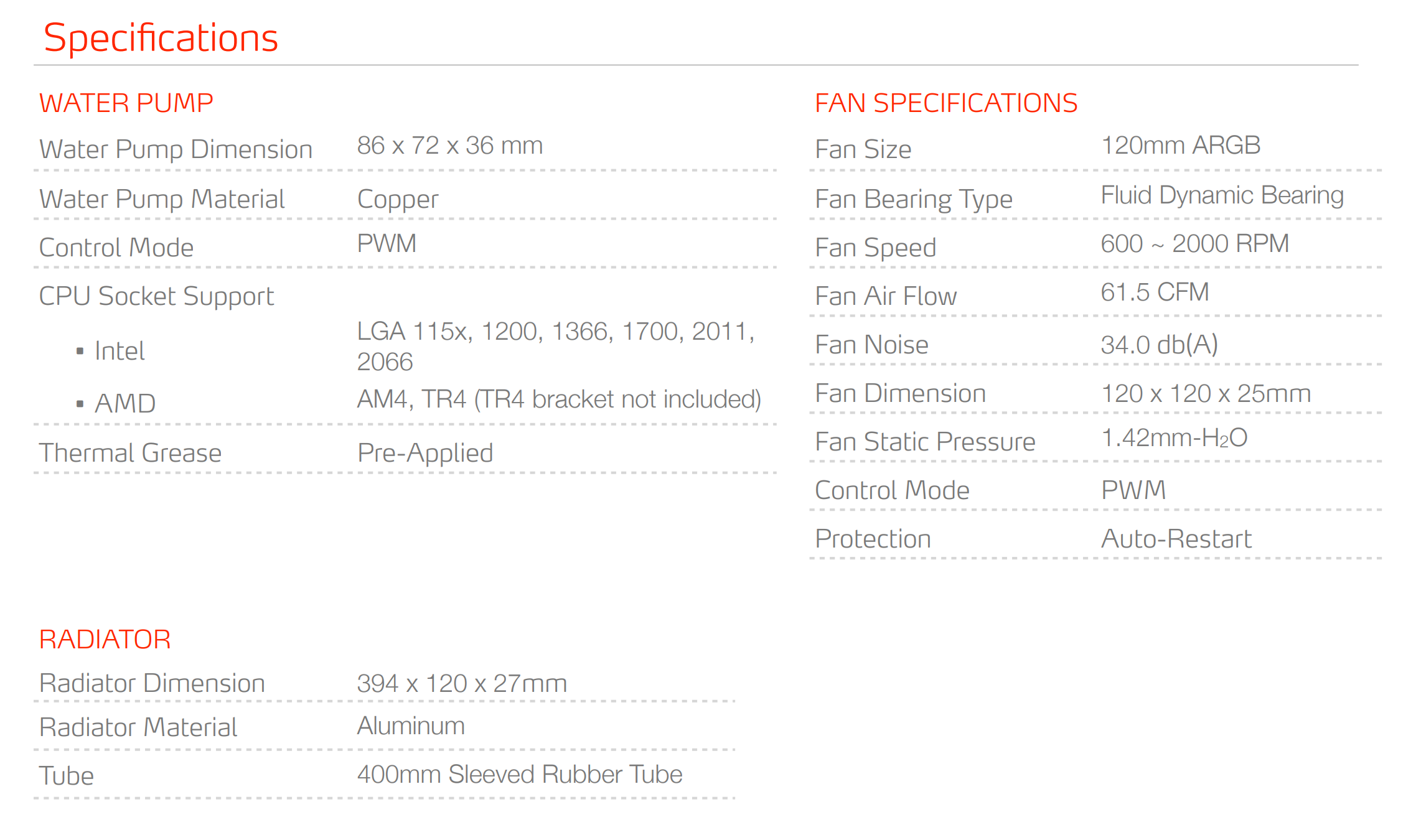
Task: Click the WATER PUMP section heading
Action: tap(126, 103)
